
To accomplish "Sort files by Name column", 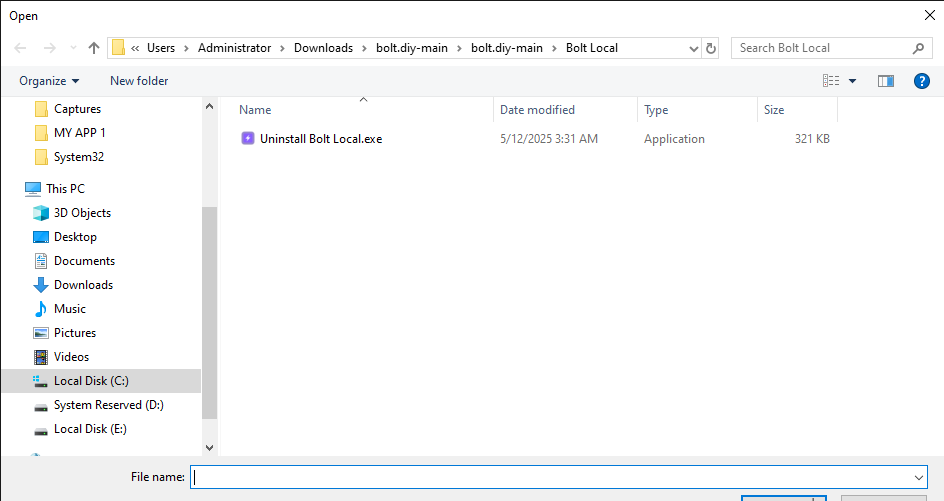I will [x=255, y=110].
